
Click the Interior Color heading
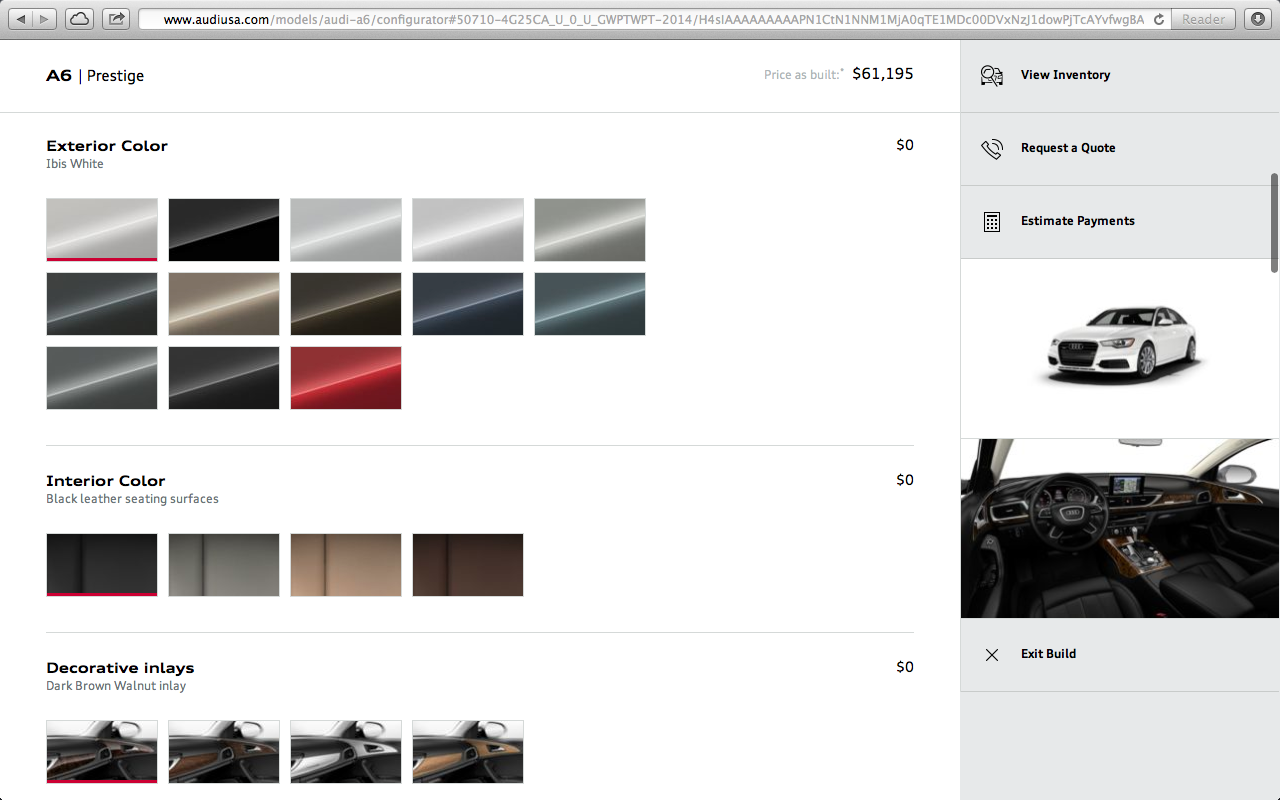coord(106,481)
